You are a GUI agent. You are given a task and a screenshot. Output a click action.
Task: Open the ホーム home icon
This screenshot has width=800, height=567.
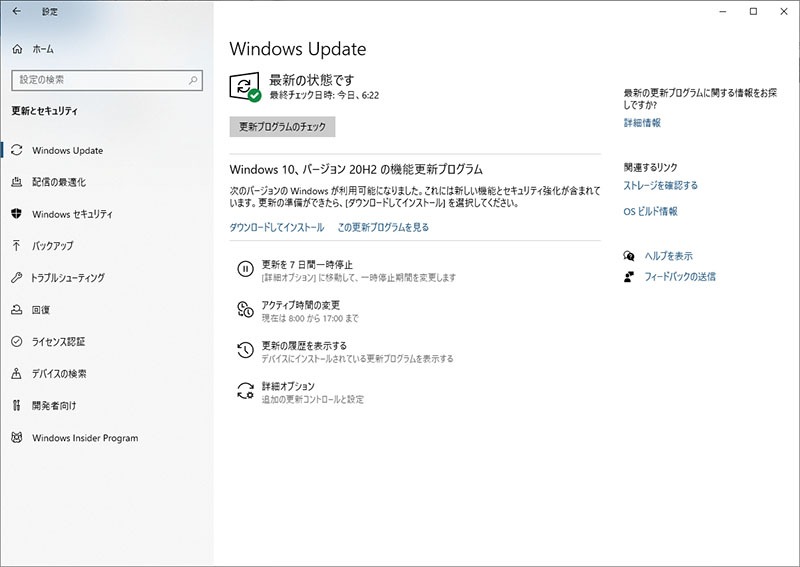[17, 49]
